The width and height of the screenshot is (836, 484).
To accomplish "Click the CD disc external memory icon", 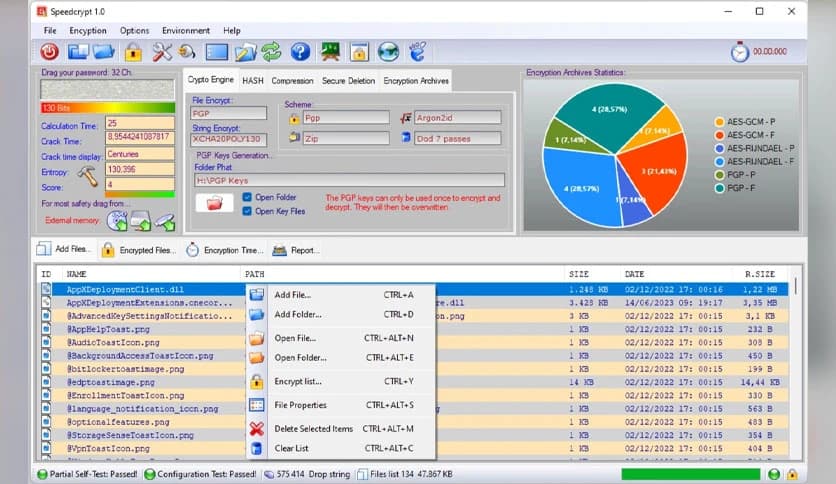I will pyautogui.click(x=117, y=221).
